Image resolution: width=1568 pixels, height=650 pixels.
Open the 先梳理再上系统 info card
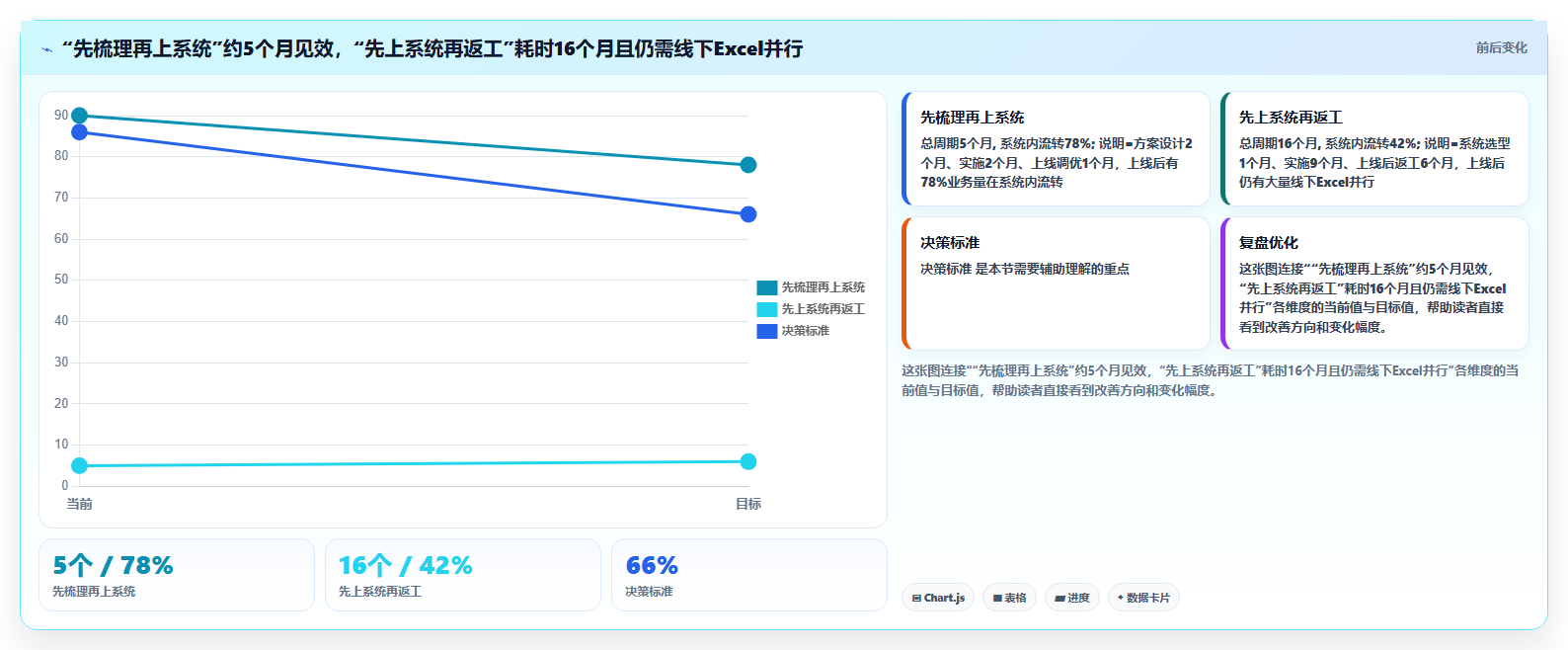point(1056,149)
